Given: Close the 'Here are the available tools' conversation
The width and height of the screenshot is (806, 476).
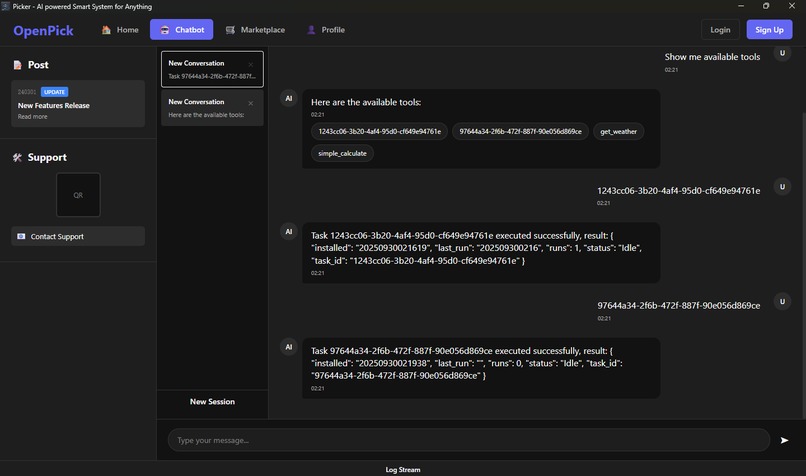Looking at the screenshot, I should (x=251, y=103).
